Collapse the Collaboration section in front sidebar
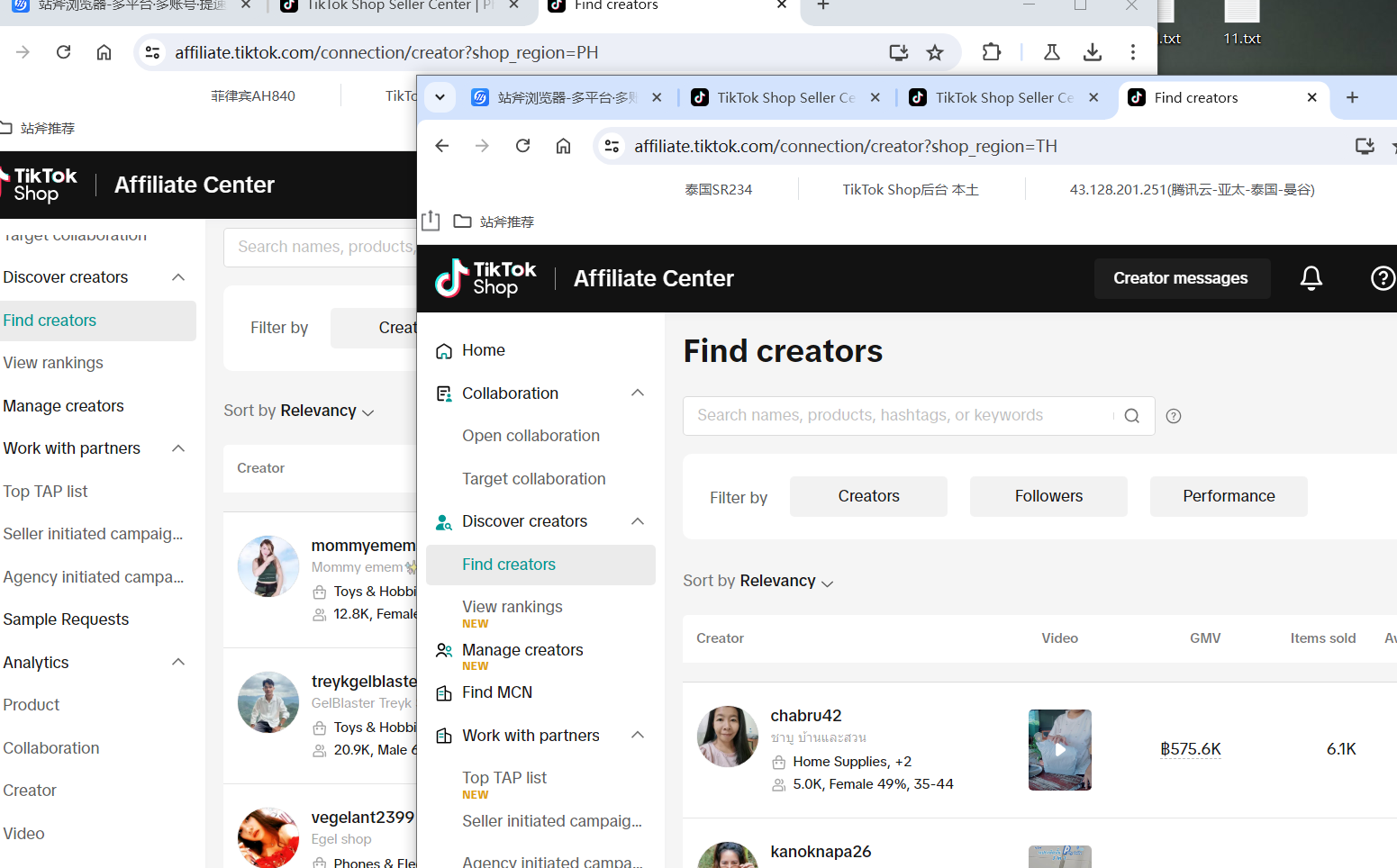Screen dimensions: 1397x868 pyautogui.click(x=638, y=393)
